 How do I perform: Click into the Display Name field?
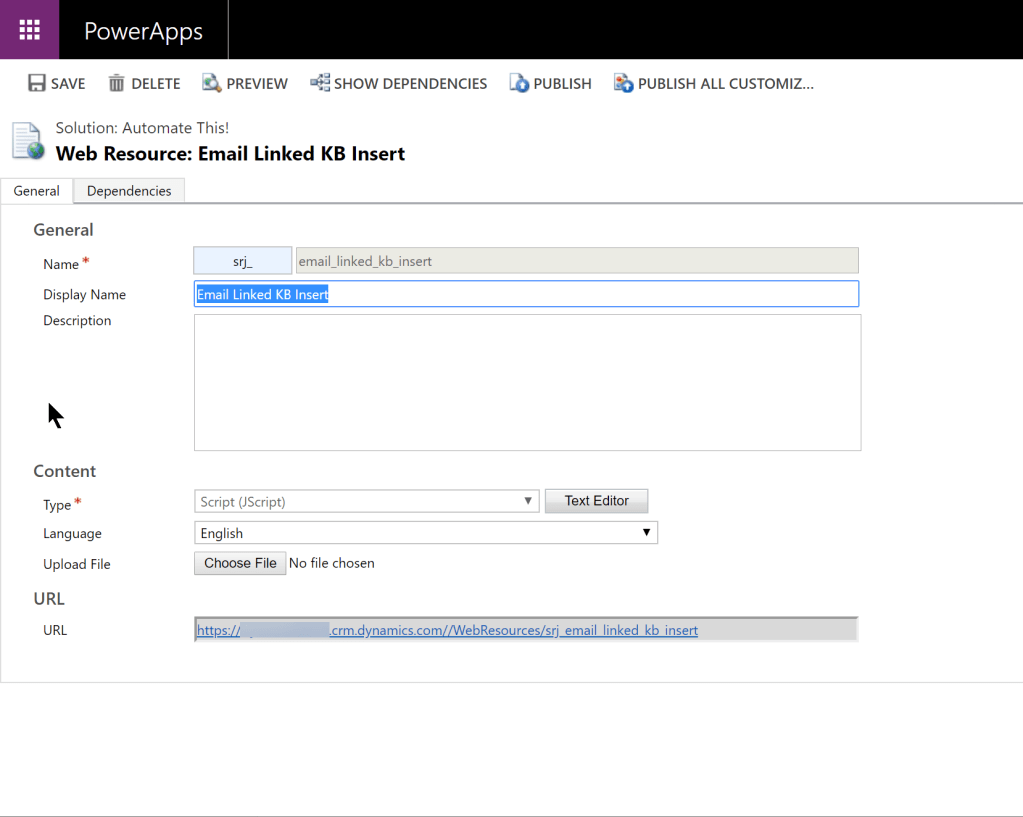525,294
